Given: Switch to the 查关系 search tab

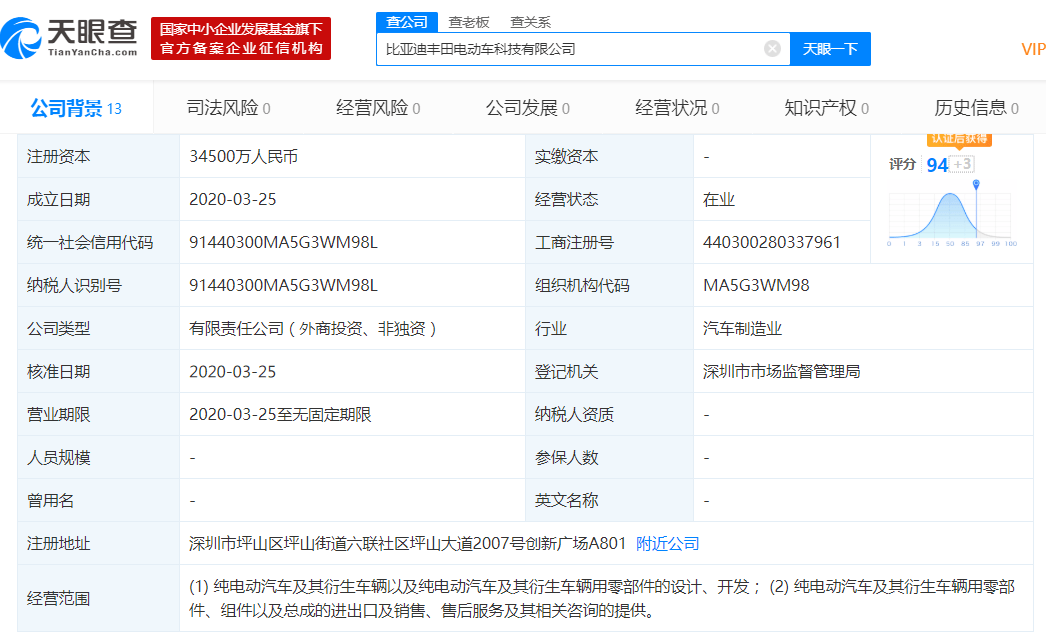Looking at the screenshot, I should pyautogui.click(x=530, y=22).
